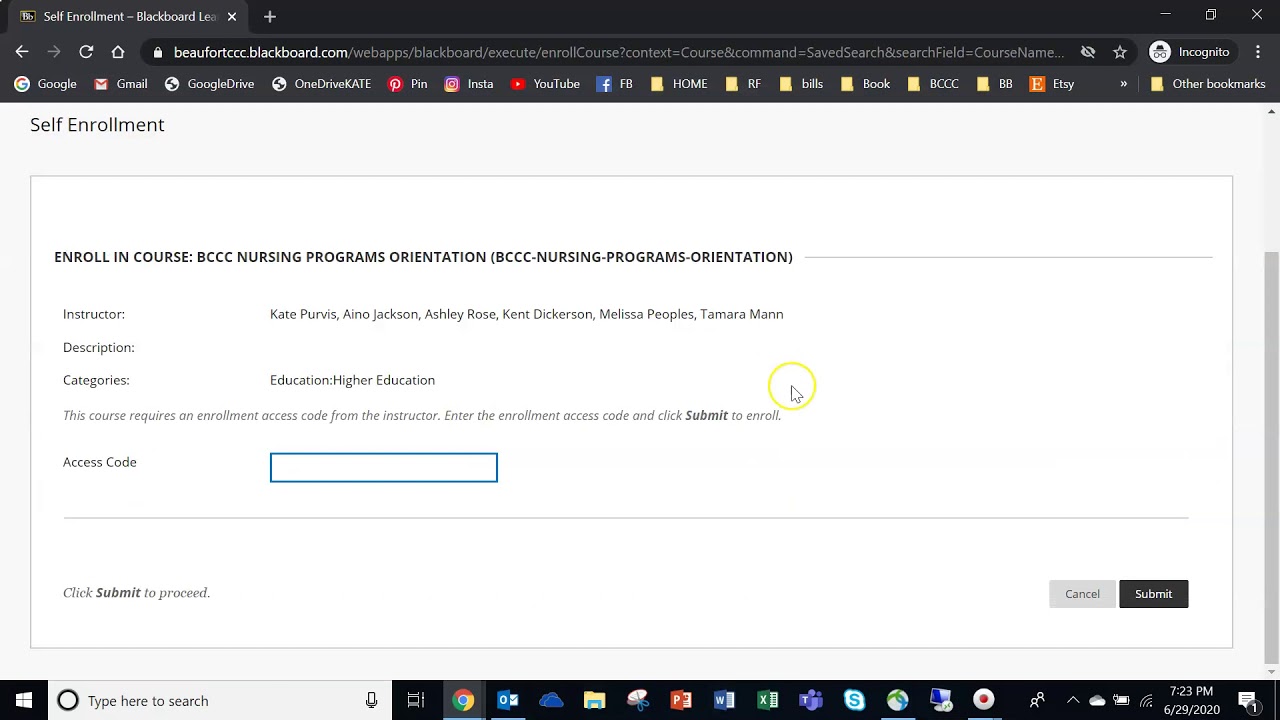
Task: Open the HOME bookmarks folder
Action: click(x=678, y=84)
